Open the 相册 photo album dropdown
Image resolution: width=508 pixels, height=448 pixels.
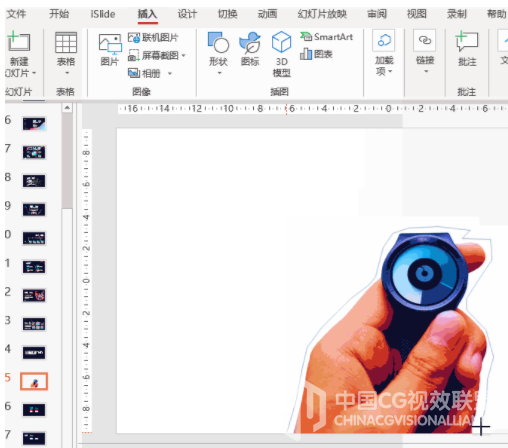pyautogui.click(x=170, y=73)
